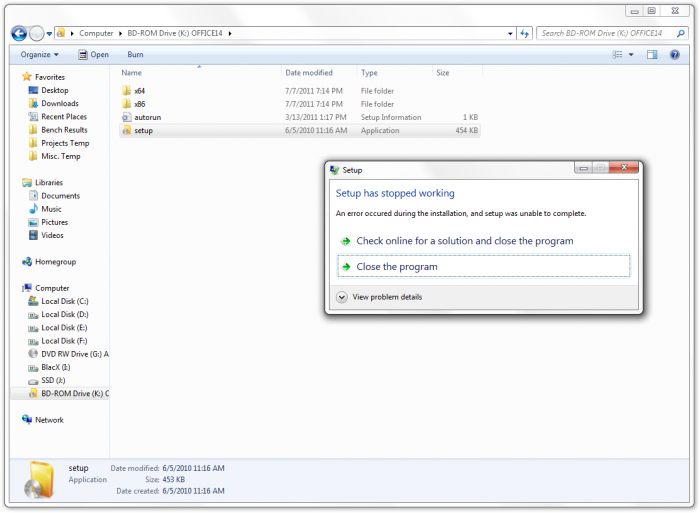The width and height of the screenshot is (700, 513).
Task: Select the x86 folder icon
Action: pyautogui.click(x=126, y=104)
